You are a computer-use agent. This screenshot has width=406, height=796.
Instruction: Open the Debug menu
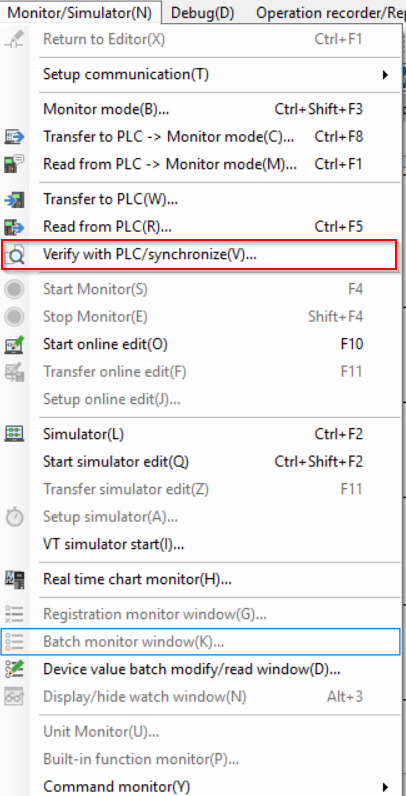[x=202, y=13]
